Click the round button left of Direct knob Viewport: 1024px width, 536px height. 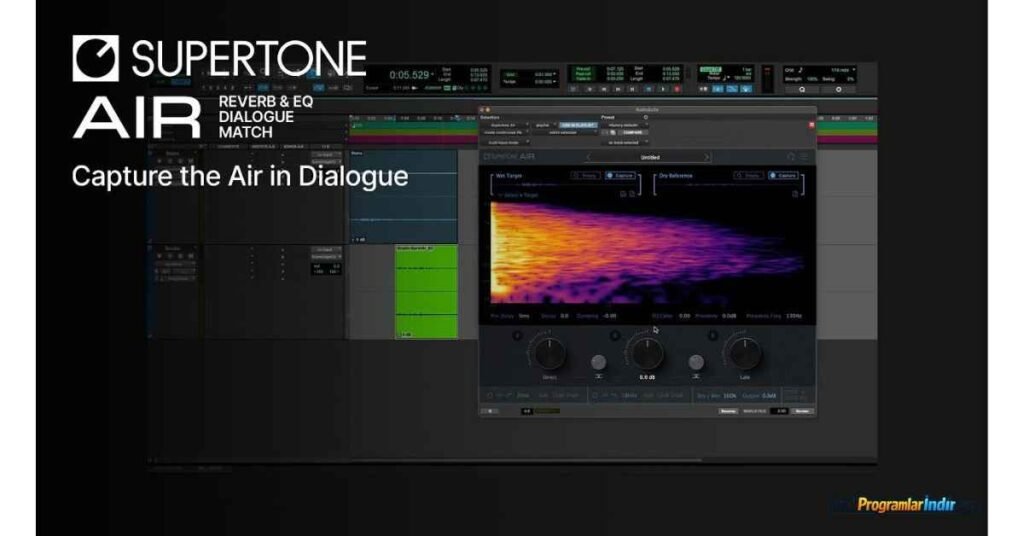[x=517, y=336]
